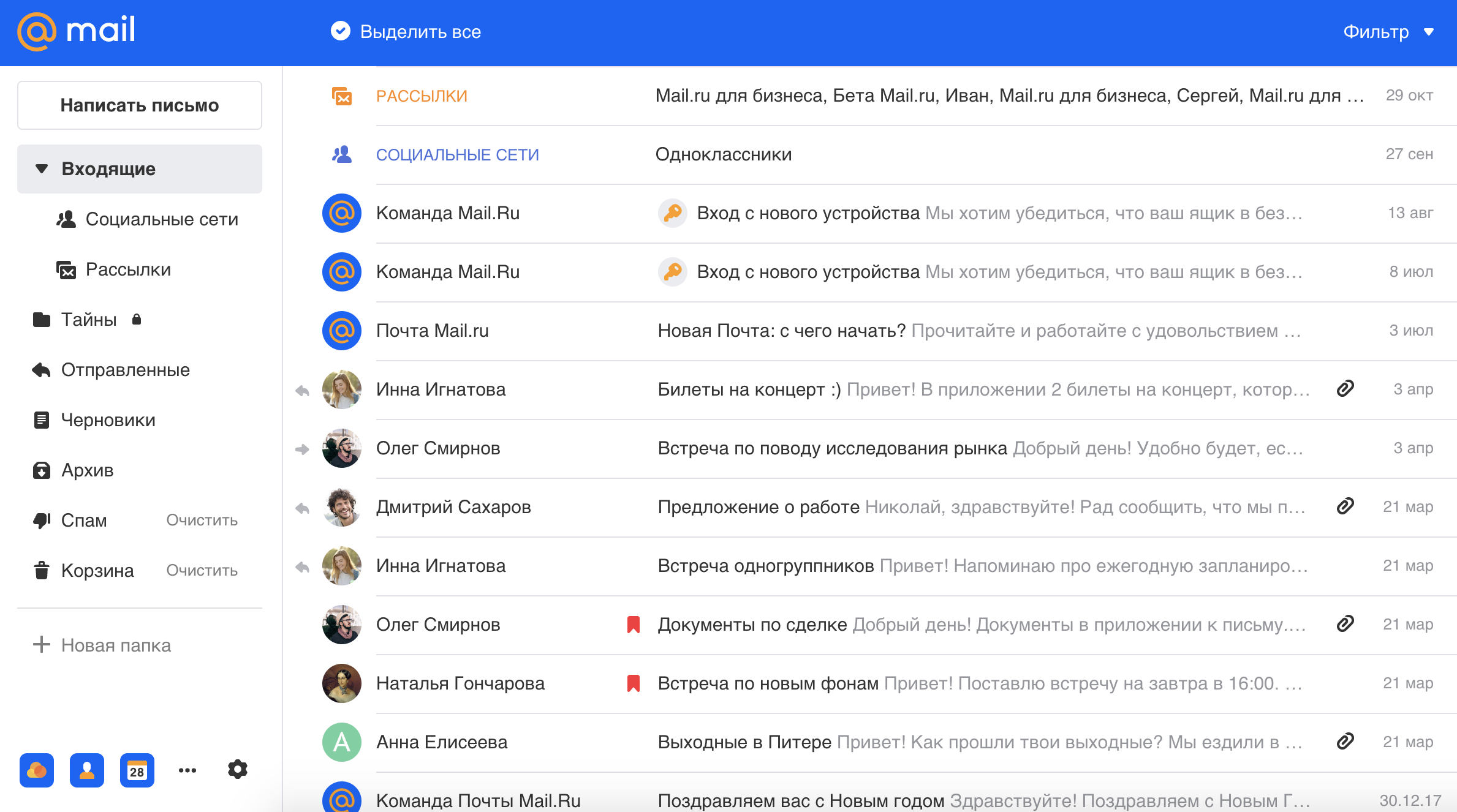The image size is (1457, 812).
Task: Click the Mail logo in header
Action: click(77, 31)
